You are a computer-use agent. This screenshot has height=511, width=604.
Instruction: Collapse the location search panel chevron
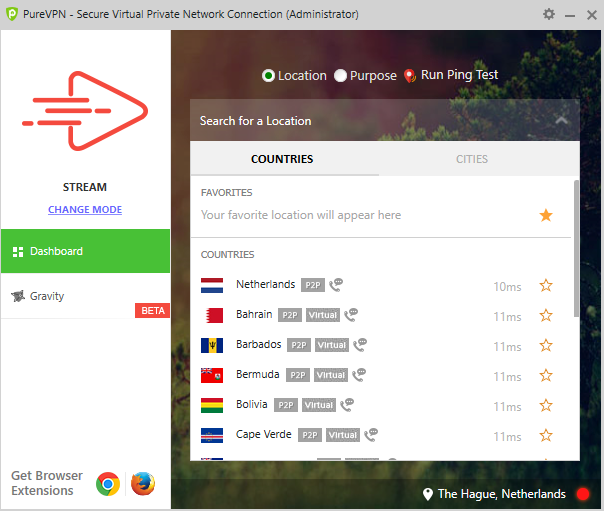pyautogui.click(x=562, y=121)
